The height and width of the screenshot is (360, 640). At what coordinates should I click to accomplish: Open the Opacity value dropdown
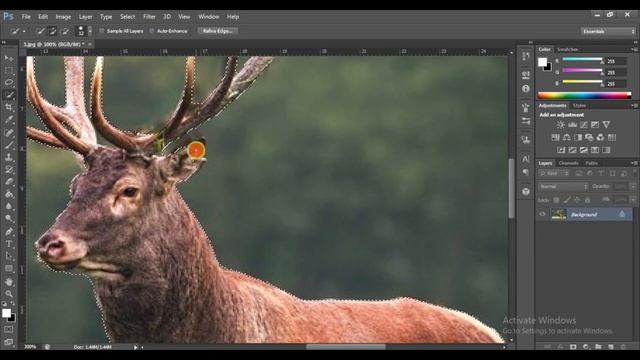tap(633, 187)
